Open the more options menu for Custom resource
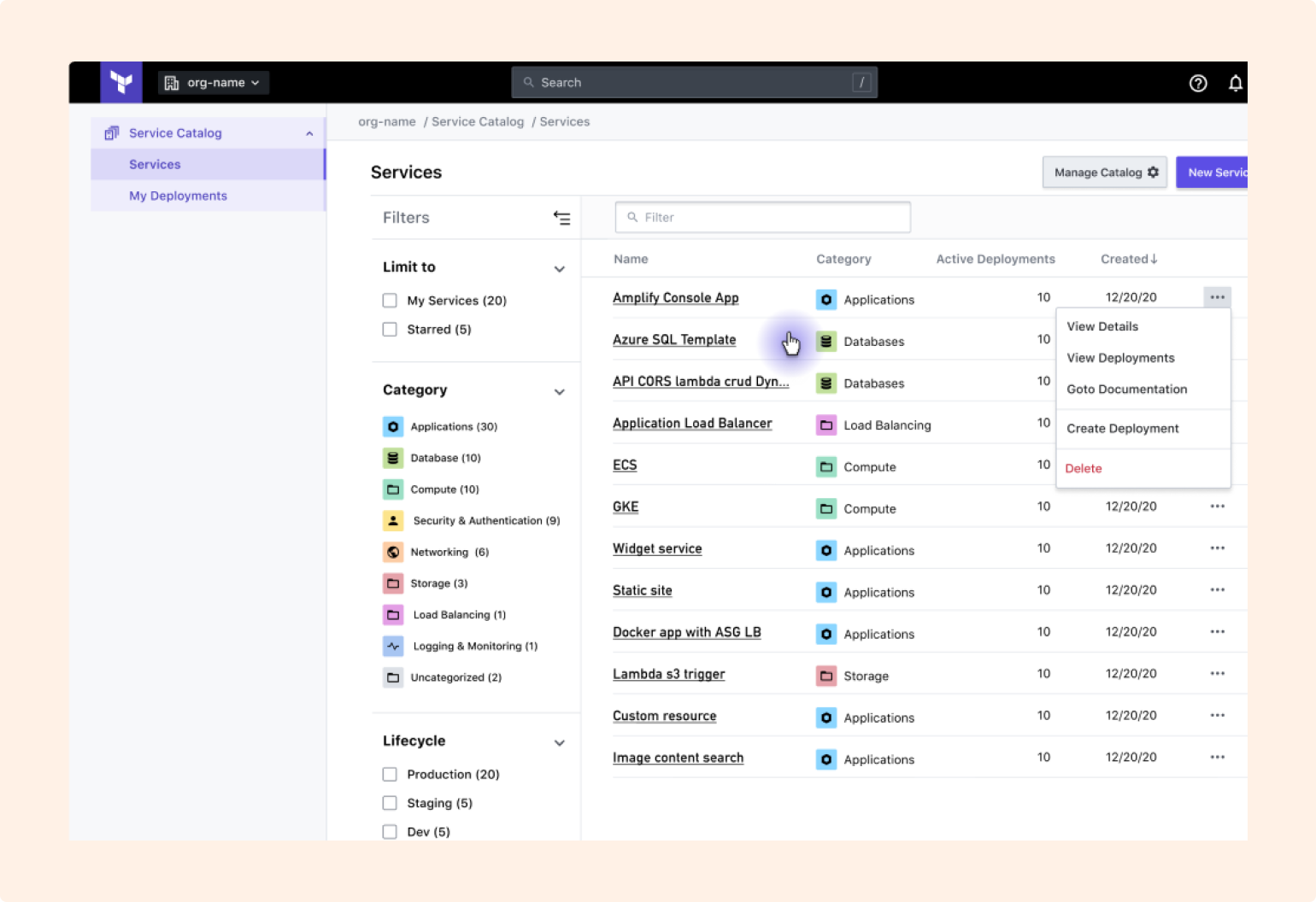Viewport: 1316px width, 902px height. point(1218,716)
